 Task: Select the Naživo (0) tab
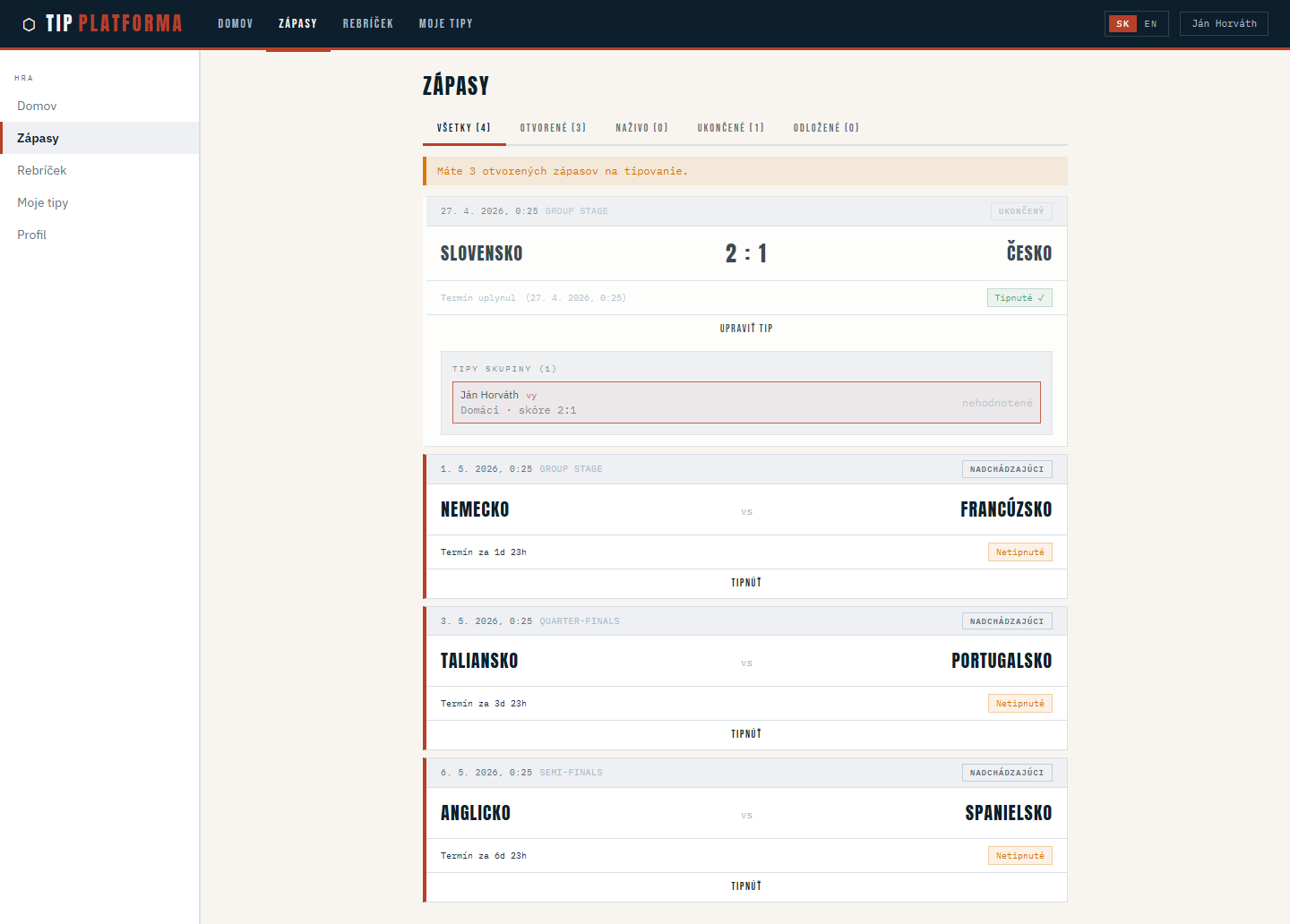pos(641,128)
